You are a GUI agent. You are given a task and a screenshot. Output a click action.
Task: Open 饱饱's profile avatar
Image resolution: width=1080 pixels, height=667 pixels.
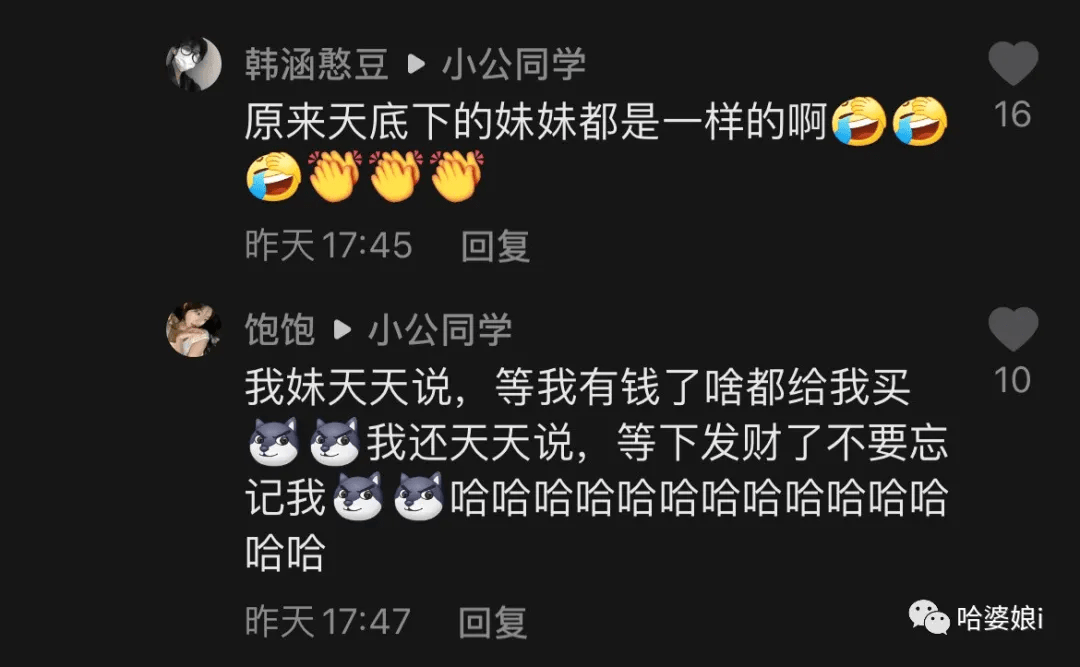pos(194,329)
